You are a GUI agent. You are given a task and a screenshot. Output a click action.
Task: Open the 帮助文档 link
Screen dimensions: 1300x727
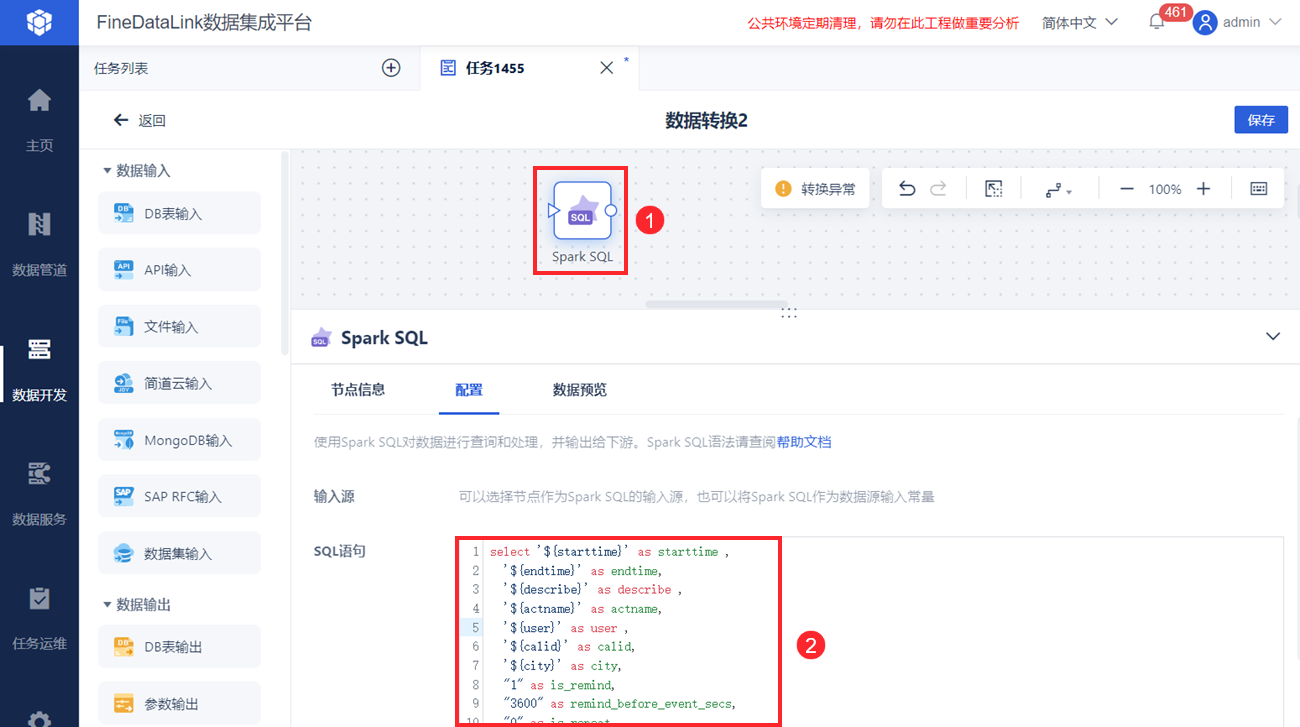[x=804, y=442]
